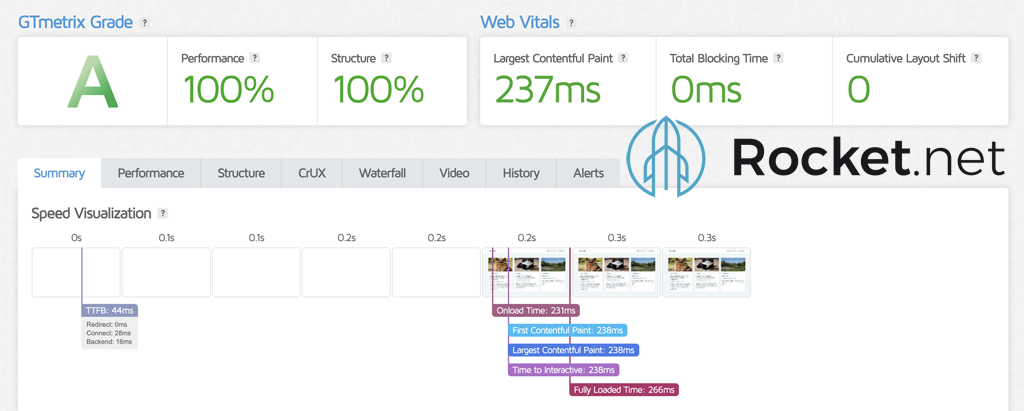The image size is (1024, 411).
Task: Click Largest Contentful Paint: 238ms marker
Action: coord(573,350)
